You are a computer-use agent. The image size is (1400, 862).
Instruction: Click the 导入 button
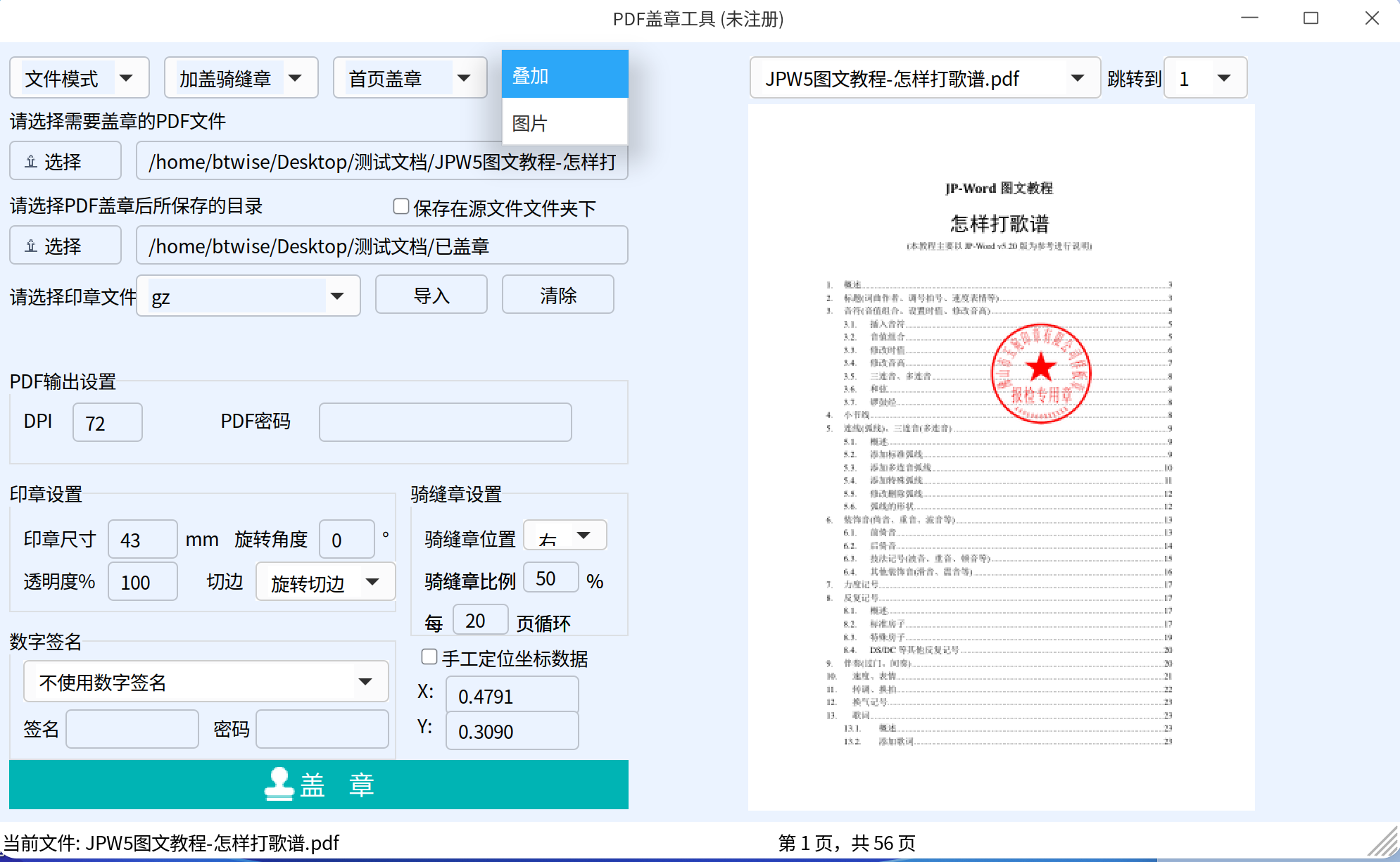[431, 295]
